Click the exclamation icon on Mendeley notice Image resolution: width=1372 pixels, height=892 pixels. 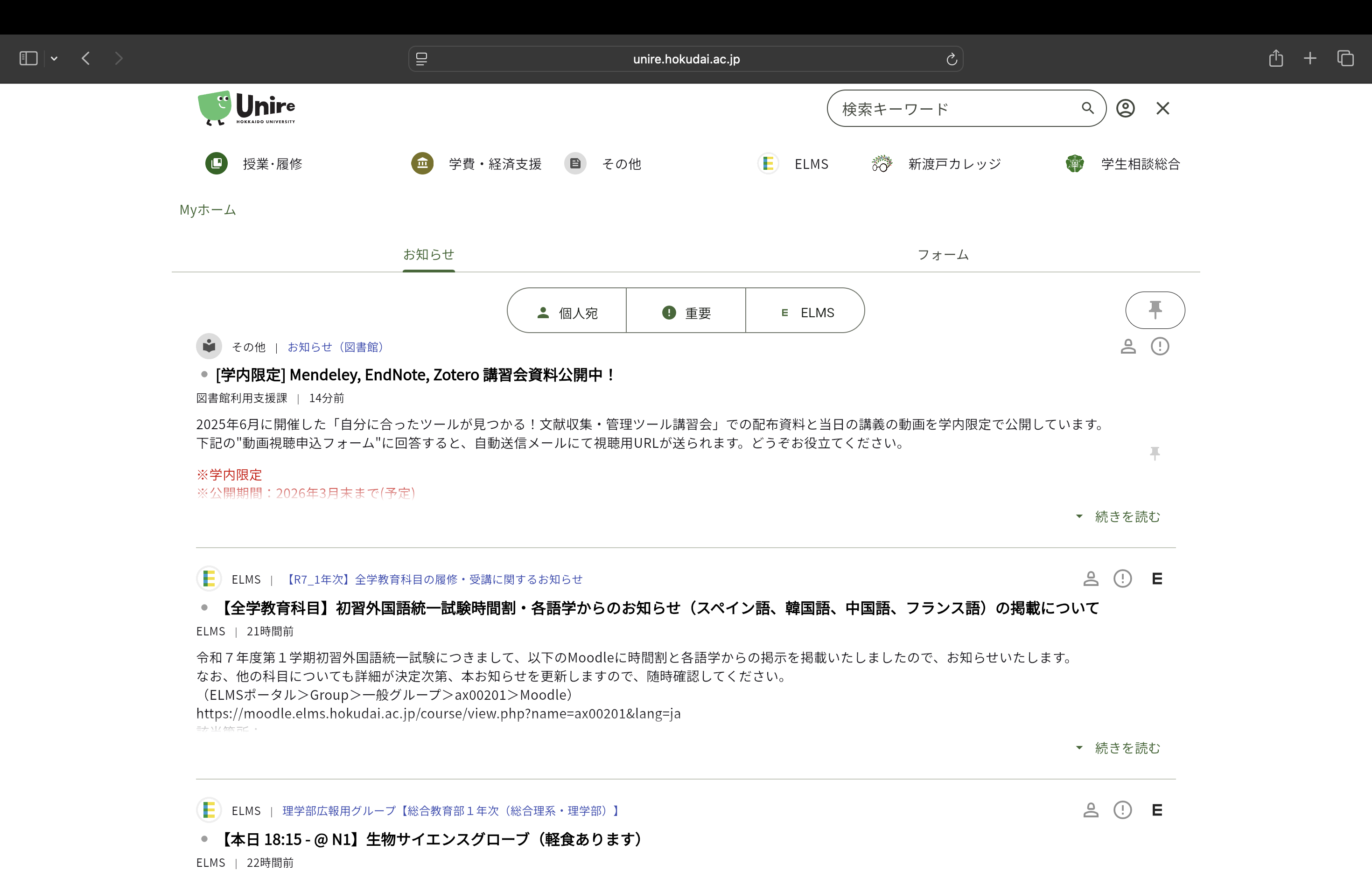coord(1160,346)
